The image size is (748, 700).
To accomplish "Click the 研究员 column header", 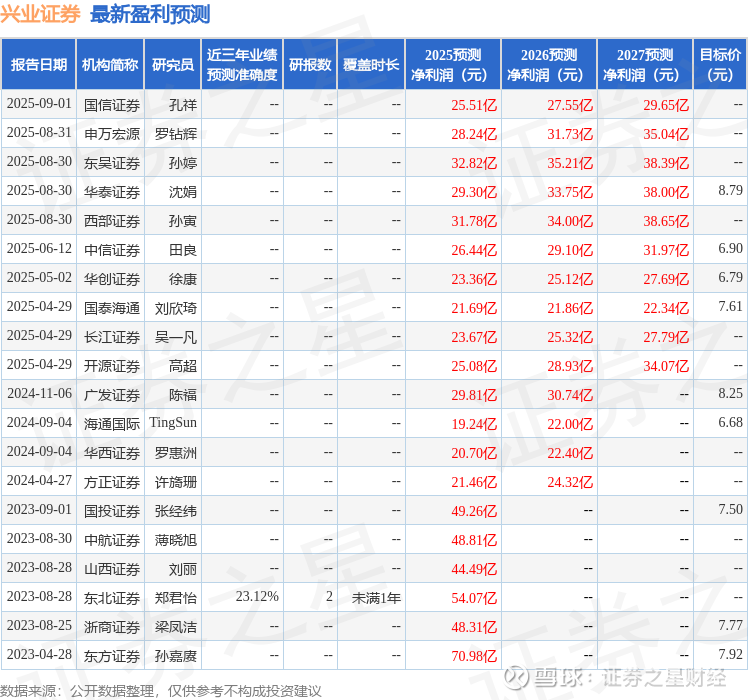I will 173,65.
